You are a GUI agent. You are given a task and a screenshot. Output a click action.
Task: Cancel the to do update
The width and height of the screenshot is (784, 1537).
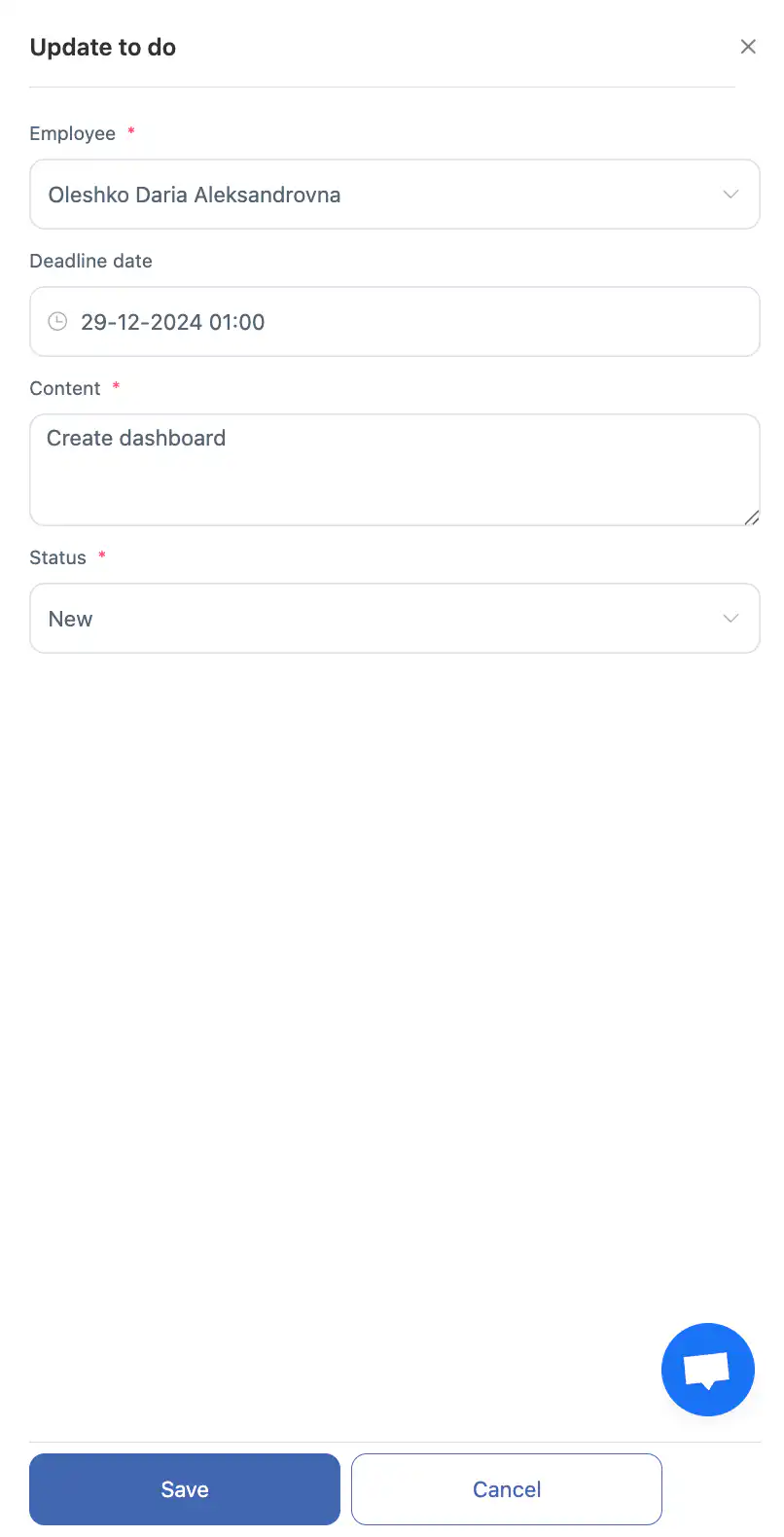[x=507, y=1489]
